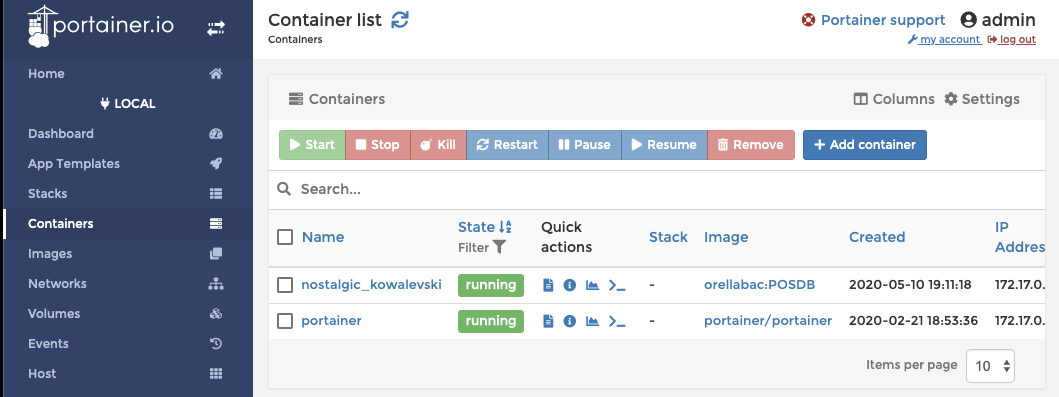1059x397 pixels.
Task: Sort by Created column header
Action: (877, 237)
